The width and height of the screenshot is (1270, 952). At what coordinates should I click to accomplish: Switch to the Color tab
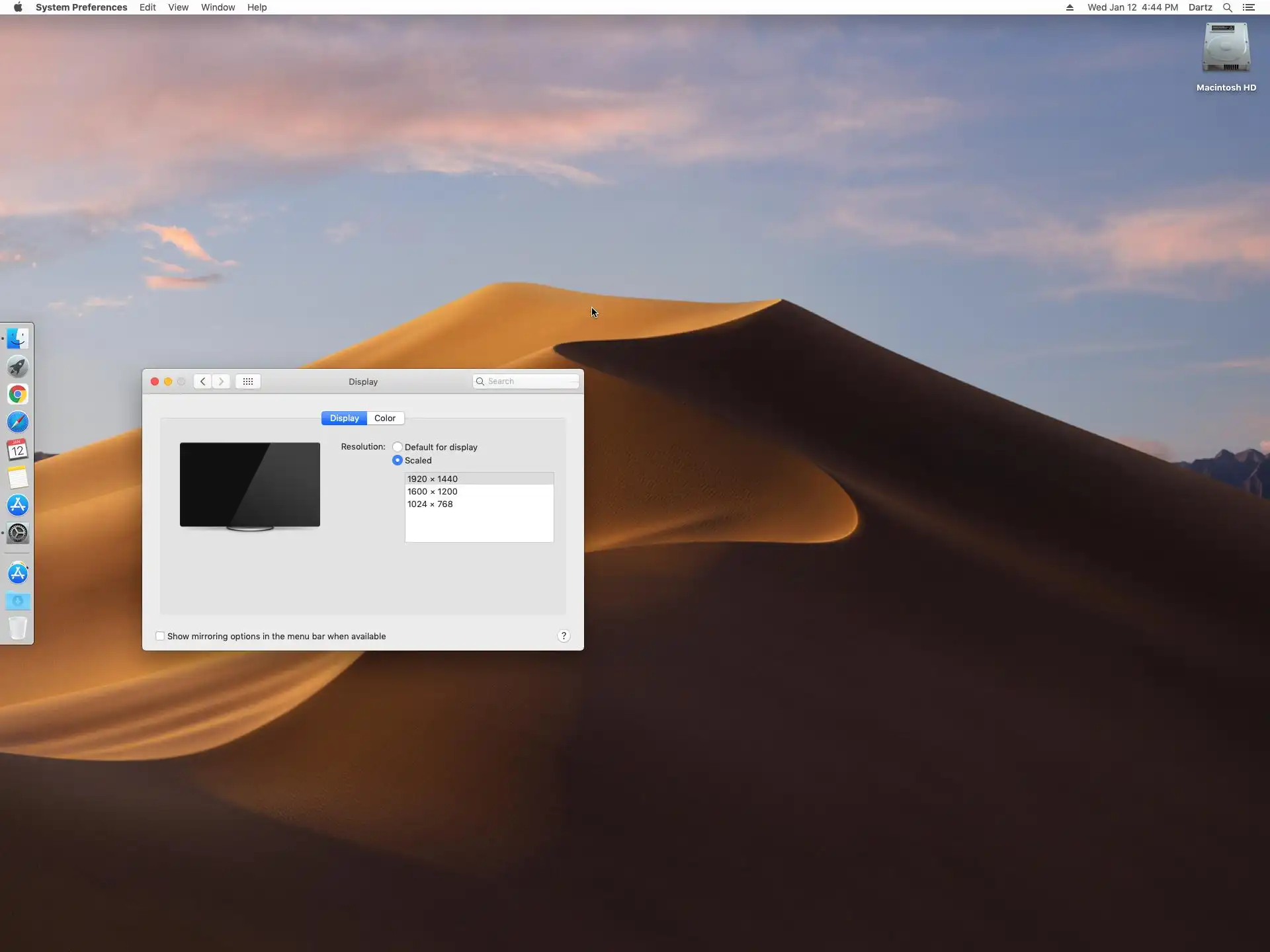coord(385,418)
